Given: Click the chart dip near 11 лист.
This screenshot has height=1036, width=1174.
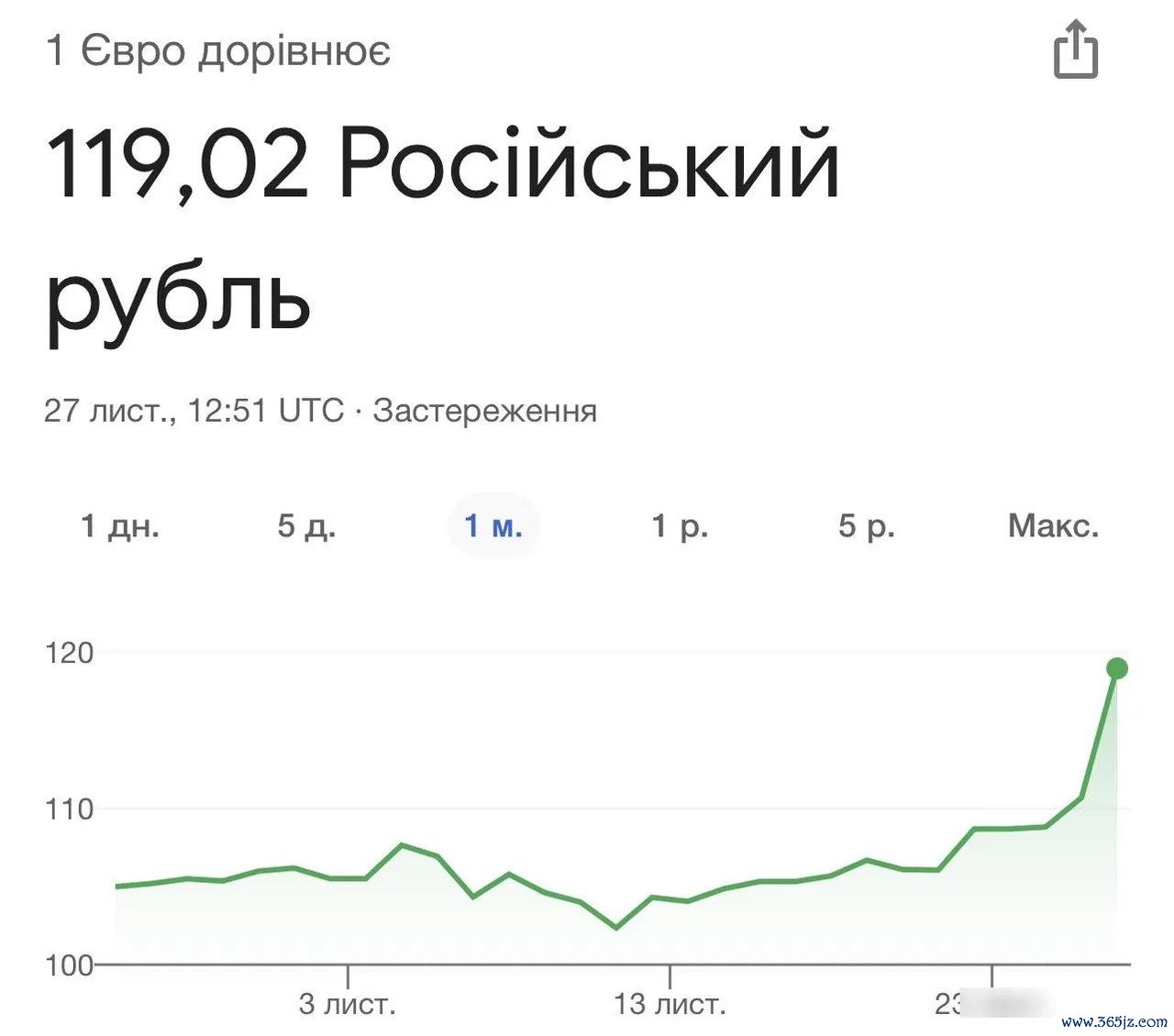Looking at the screenshot, I should pos(616,928).
